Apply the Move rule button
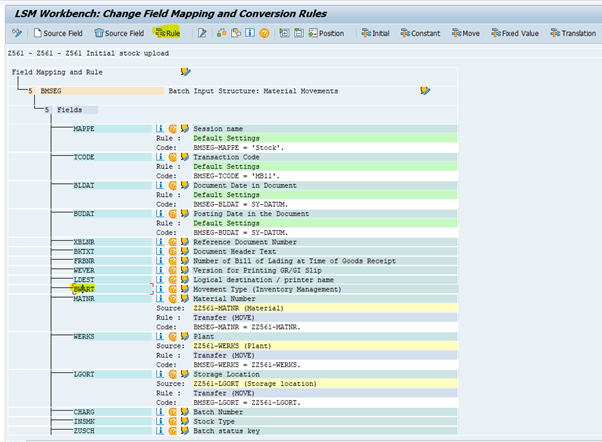Viewport: 602px width, 442px height. 466,33
